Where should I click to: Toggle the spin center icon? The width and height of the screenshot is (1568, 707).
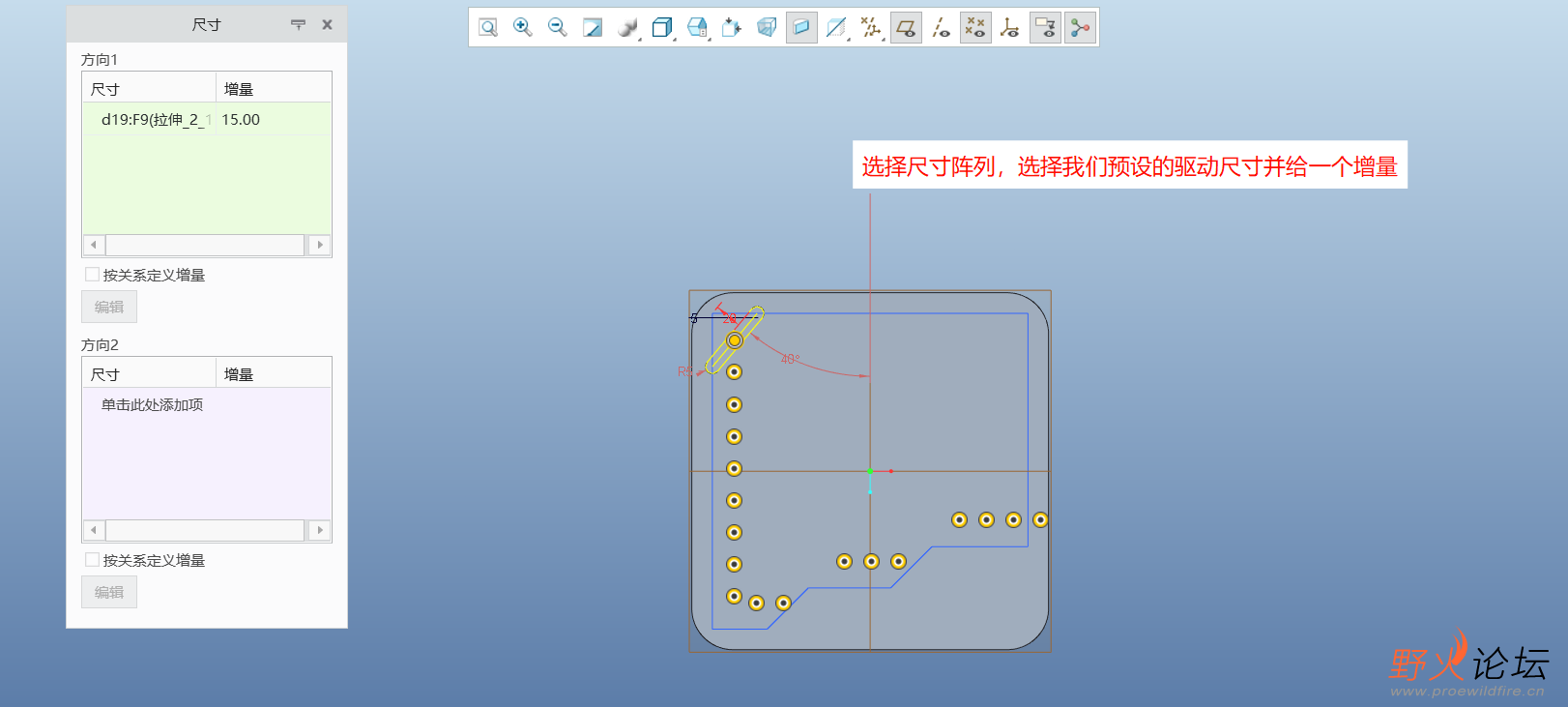(x=1080, y=28)
